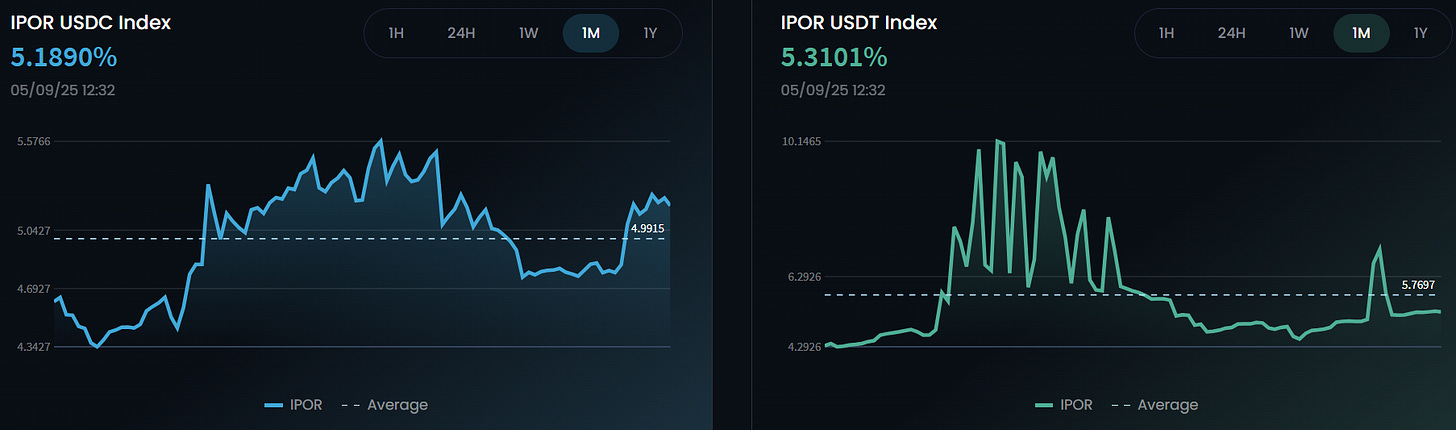1456x430 pixels.
Task: Select 24H range on USDC chart
Action: point(461,33)
